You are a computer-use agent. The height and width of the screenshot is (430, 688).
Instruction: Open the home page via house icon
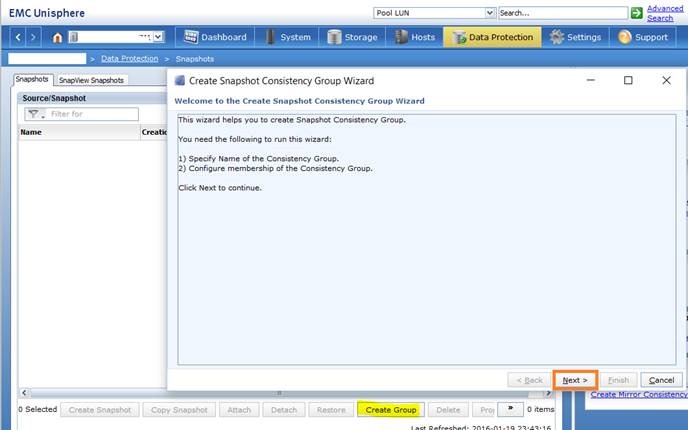tap(57, 38)
